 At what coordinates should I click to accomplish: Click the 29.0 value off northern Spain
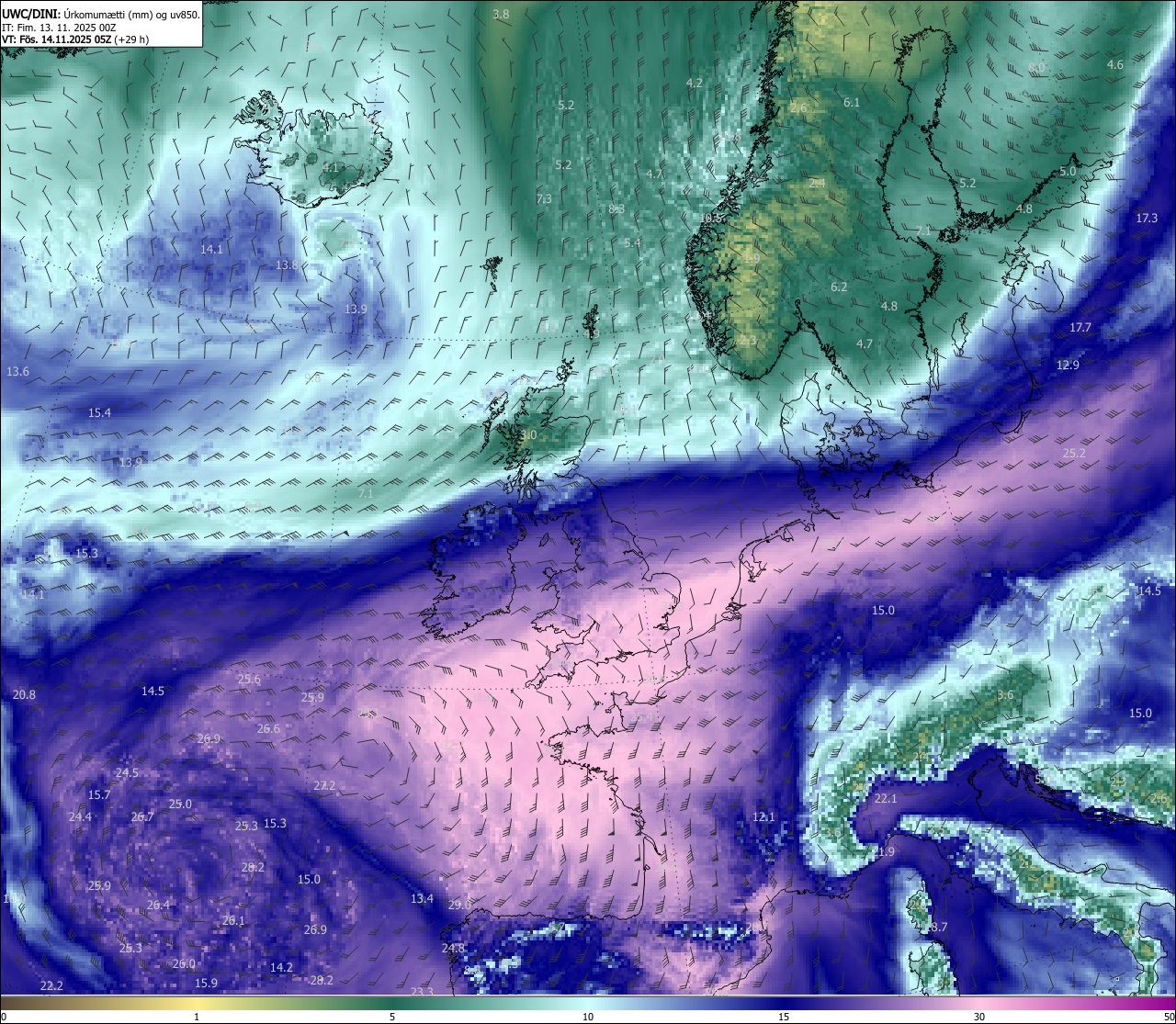coord(459,906)
